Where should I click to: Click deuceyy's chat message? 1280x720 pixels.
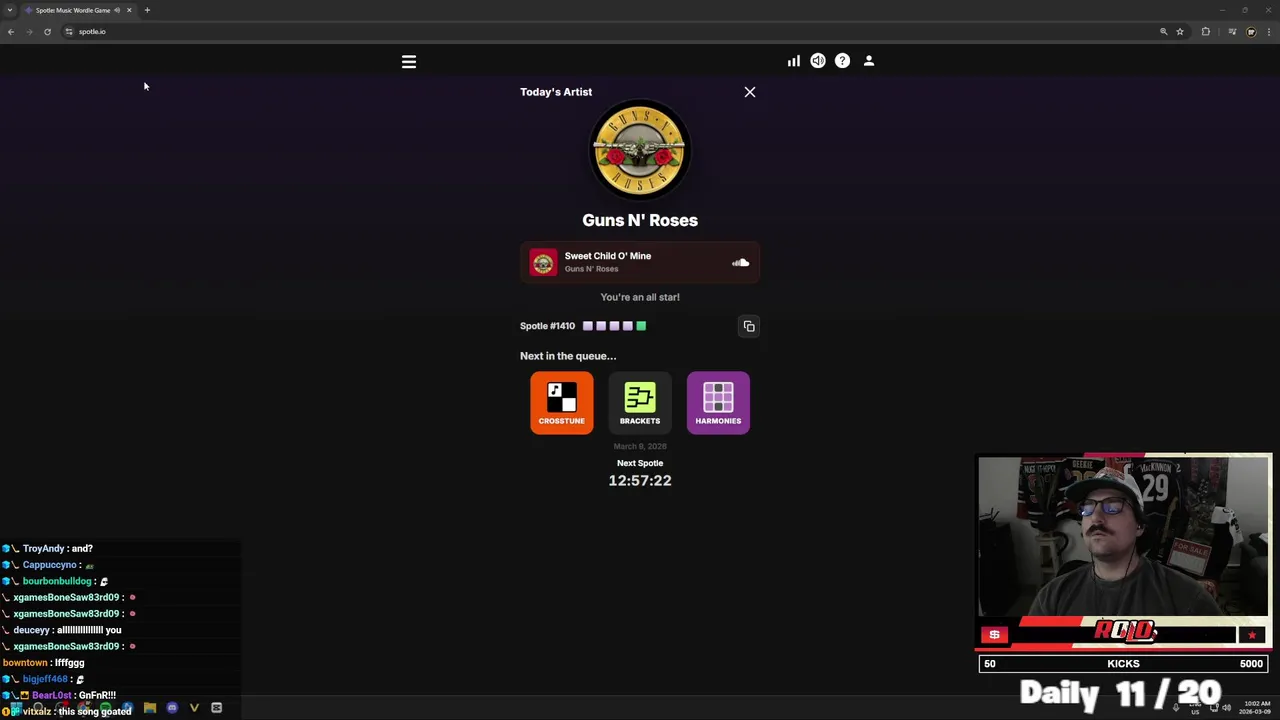(62, 630)
